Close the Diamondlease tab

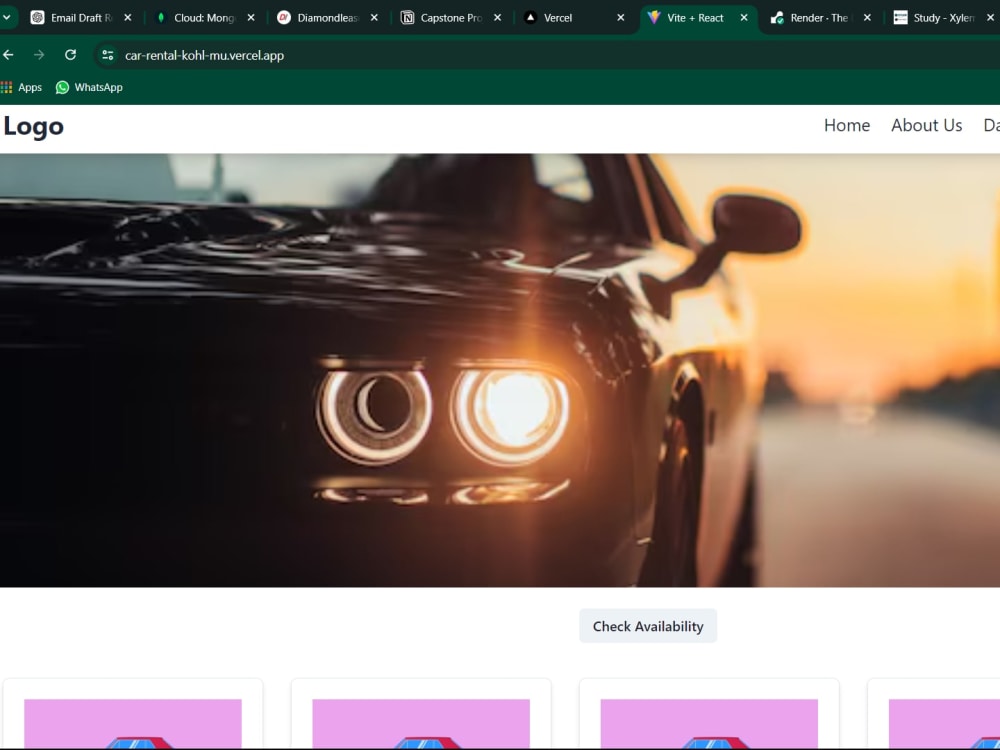coord(374,18)
